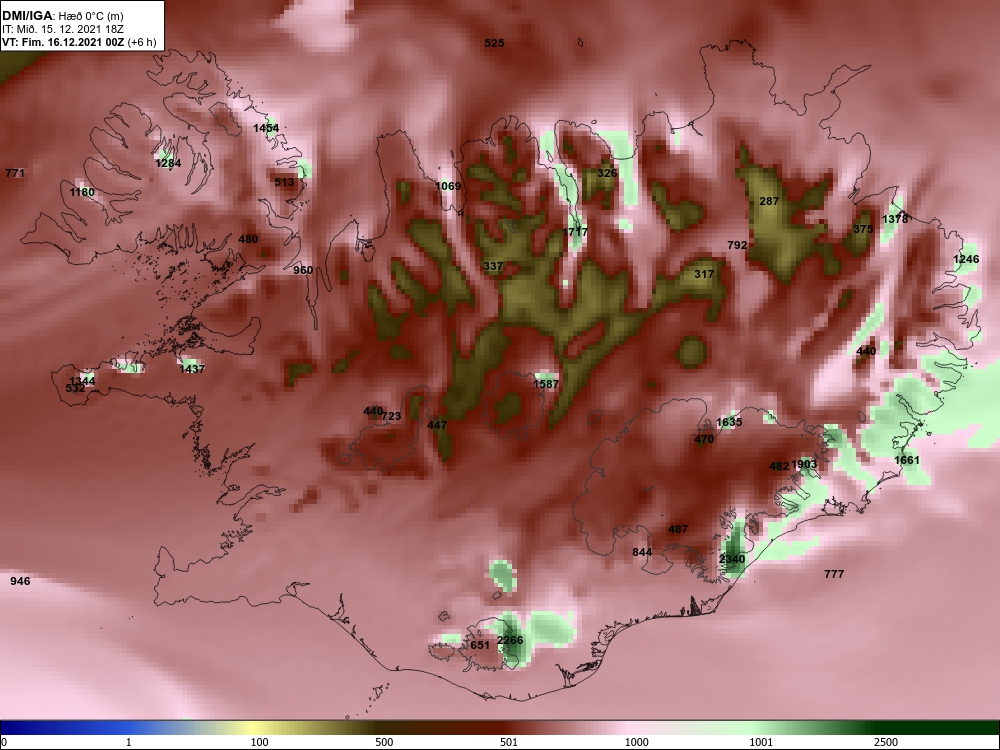The image size is (1000, 750).
Task: Select the 1246 value on the east coast
Action: (966, 259)
